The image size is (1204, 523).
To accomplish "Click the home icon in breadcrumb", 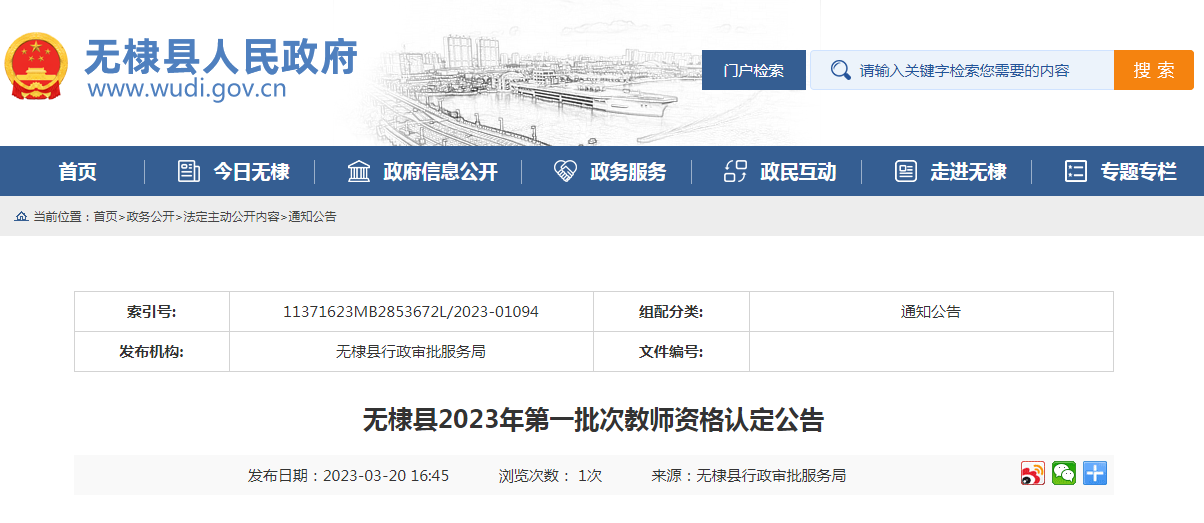I will [x=21, y=217].
